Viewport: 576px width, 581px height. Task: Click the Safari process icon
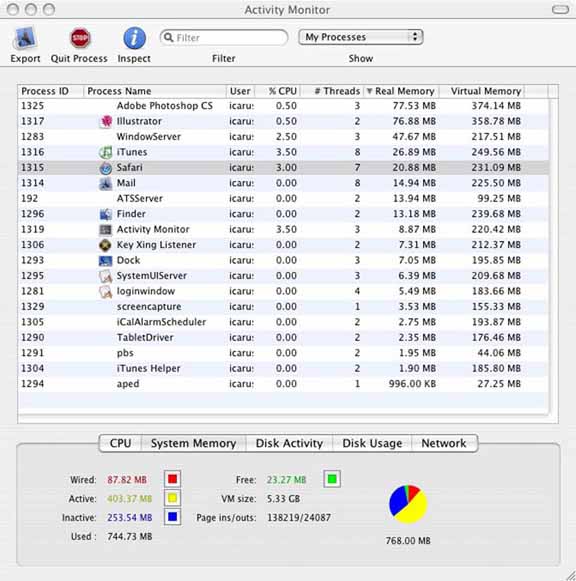click(x=106, y=167)
